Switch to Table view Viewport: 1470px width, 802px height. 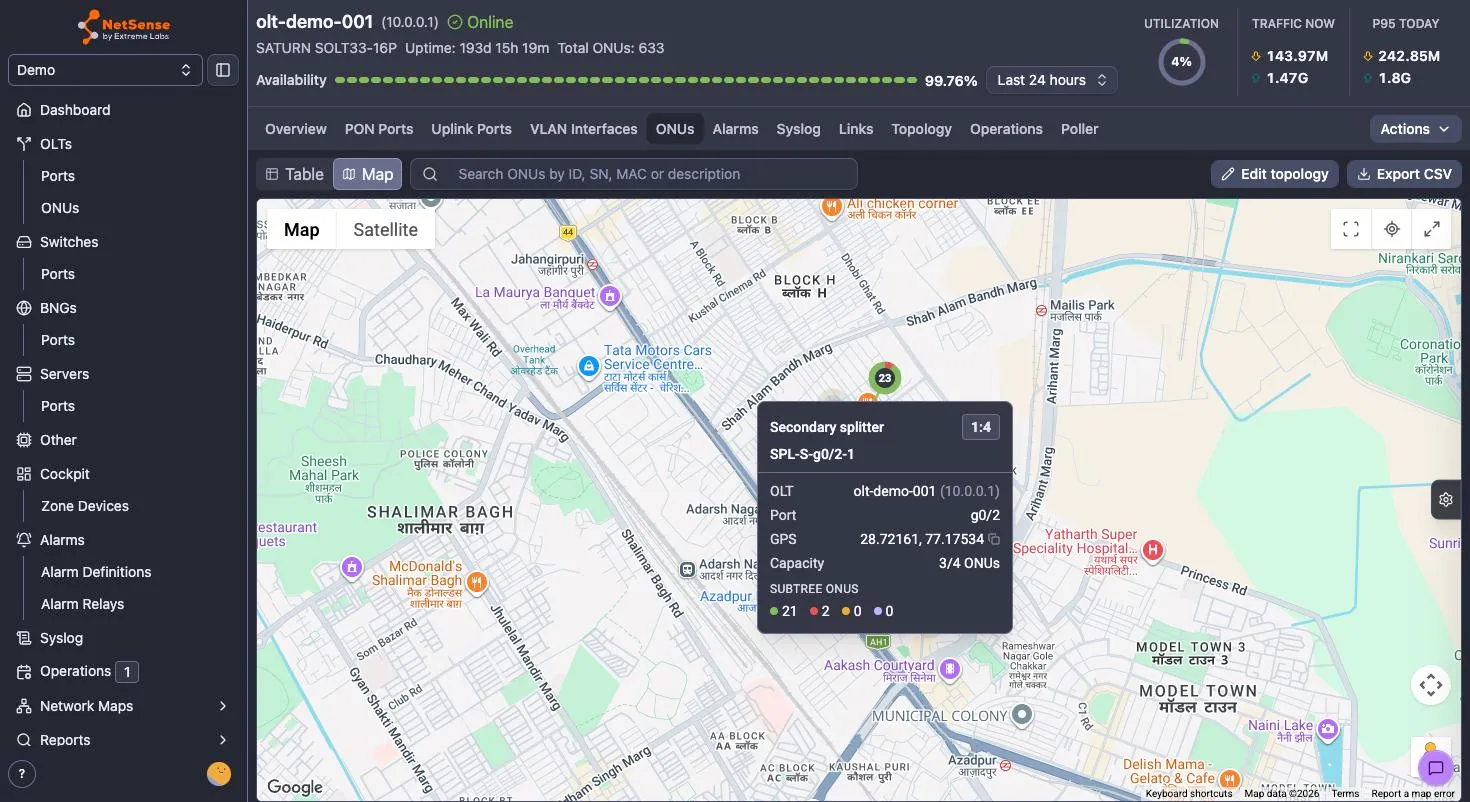pyautogui.click(x=294, y=174)
